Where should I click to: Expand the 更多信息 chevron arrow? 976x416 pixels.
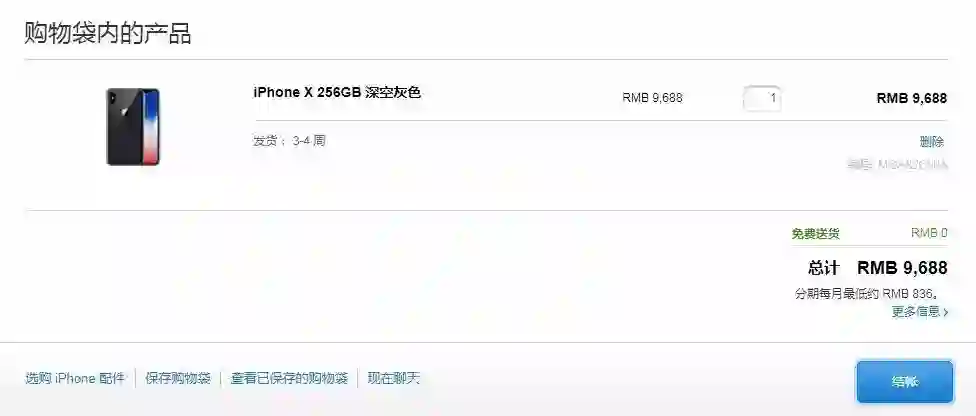click(946, 312)
